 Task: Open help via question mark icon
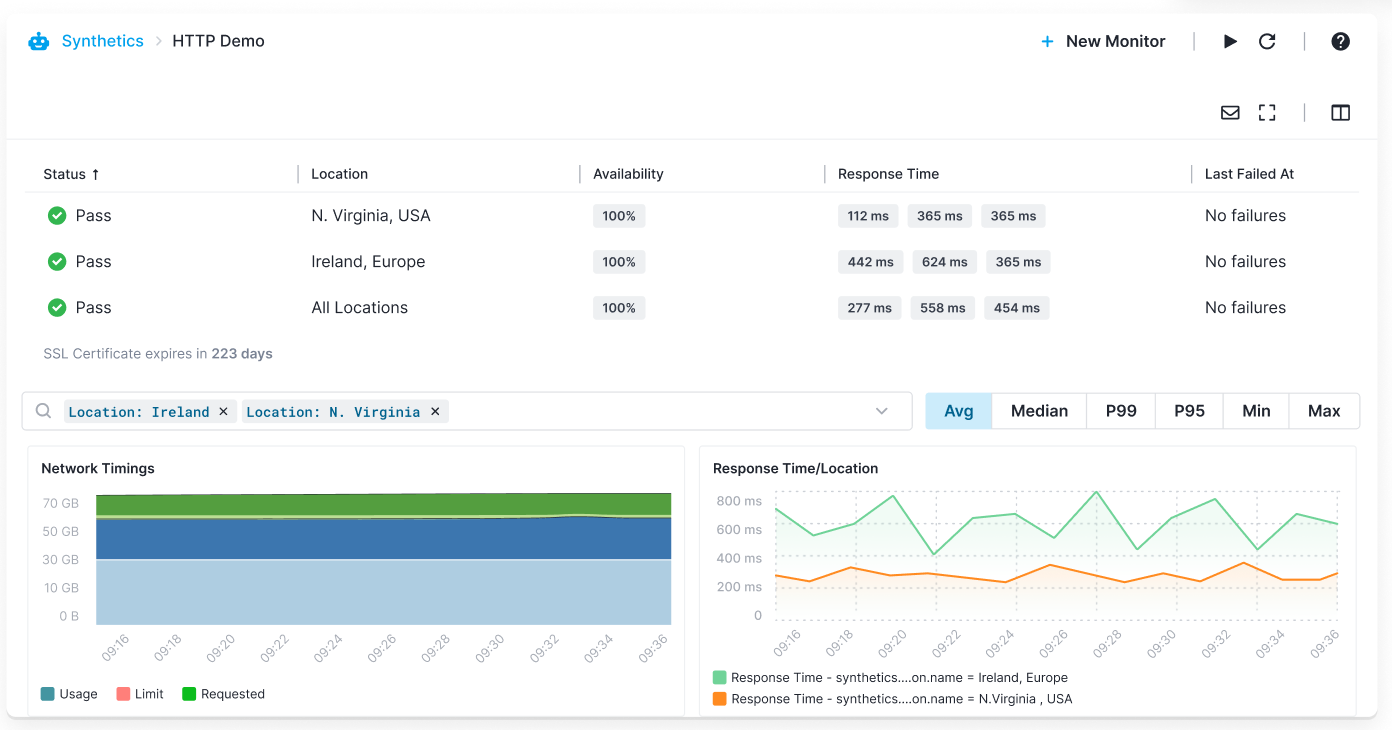(x=1340, y=41)
